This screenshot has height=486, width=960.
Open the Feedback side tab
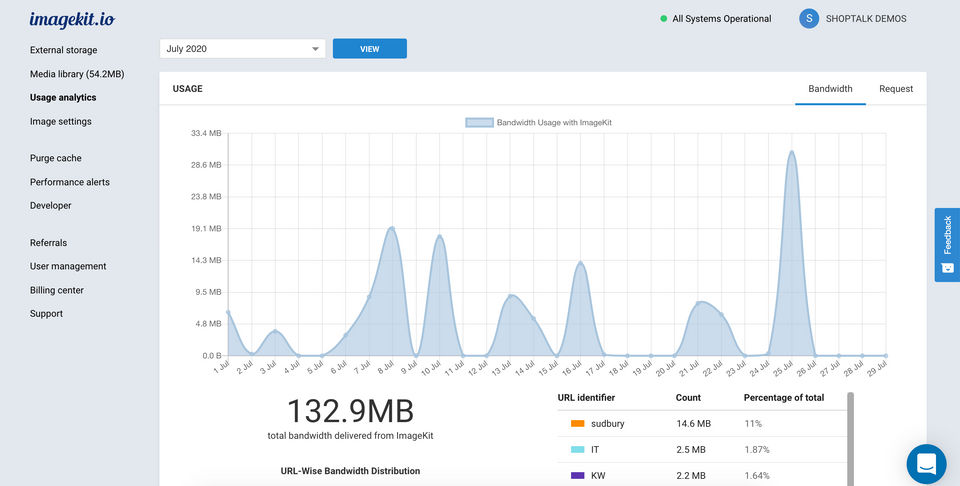pos(947,244)
